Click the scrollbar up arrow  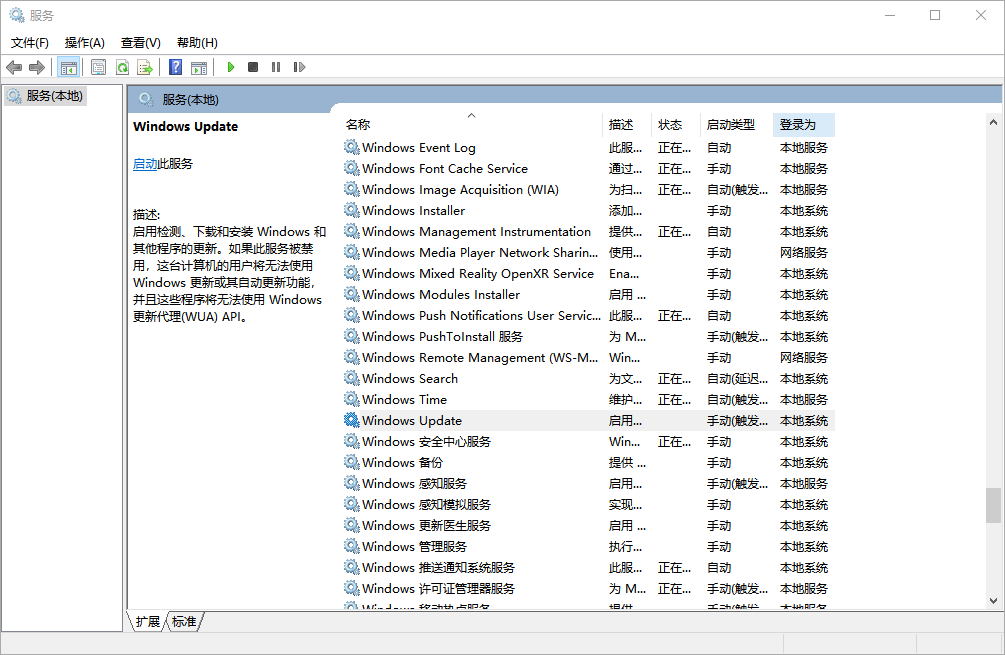coord(993,122)
